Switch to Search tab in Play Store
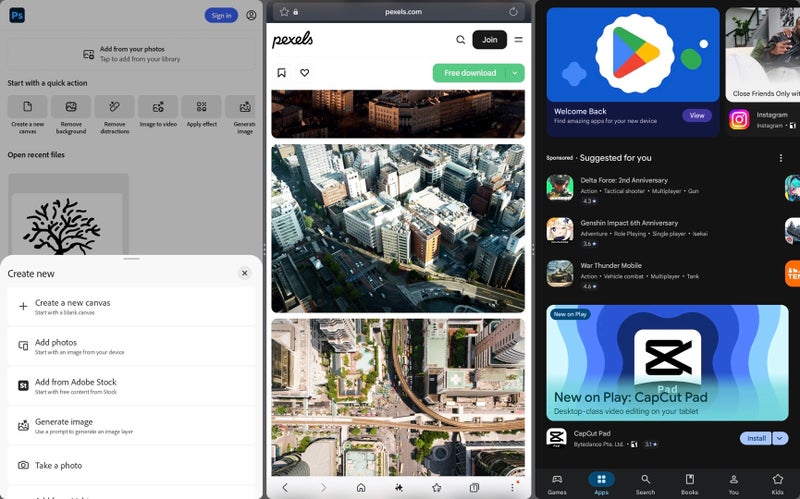The width and height of the screenshot is (800, 499). click(645, 484)
